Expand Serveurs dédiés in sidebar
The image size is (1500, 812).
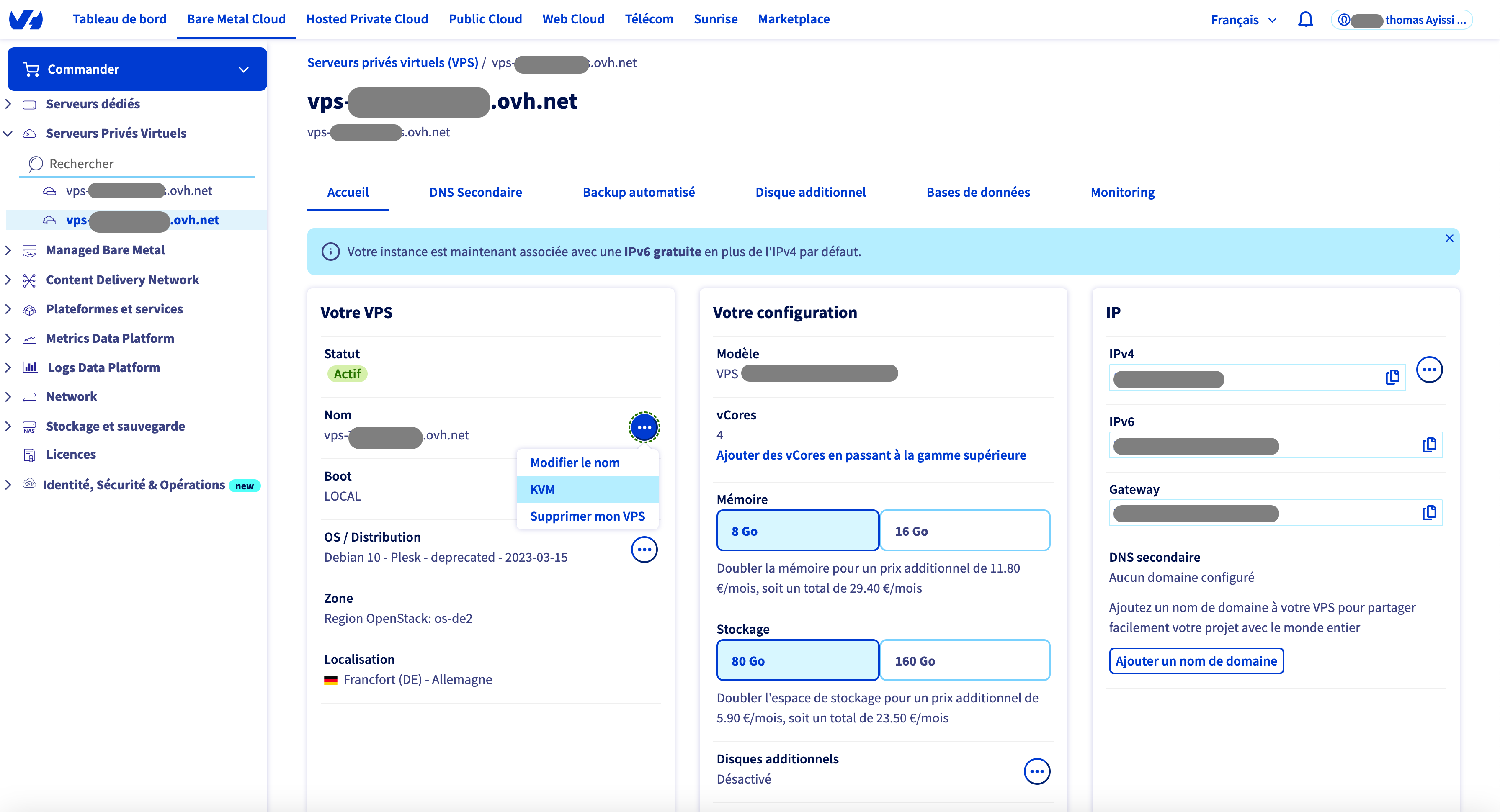[x=93, y=104]
